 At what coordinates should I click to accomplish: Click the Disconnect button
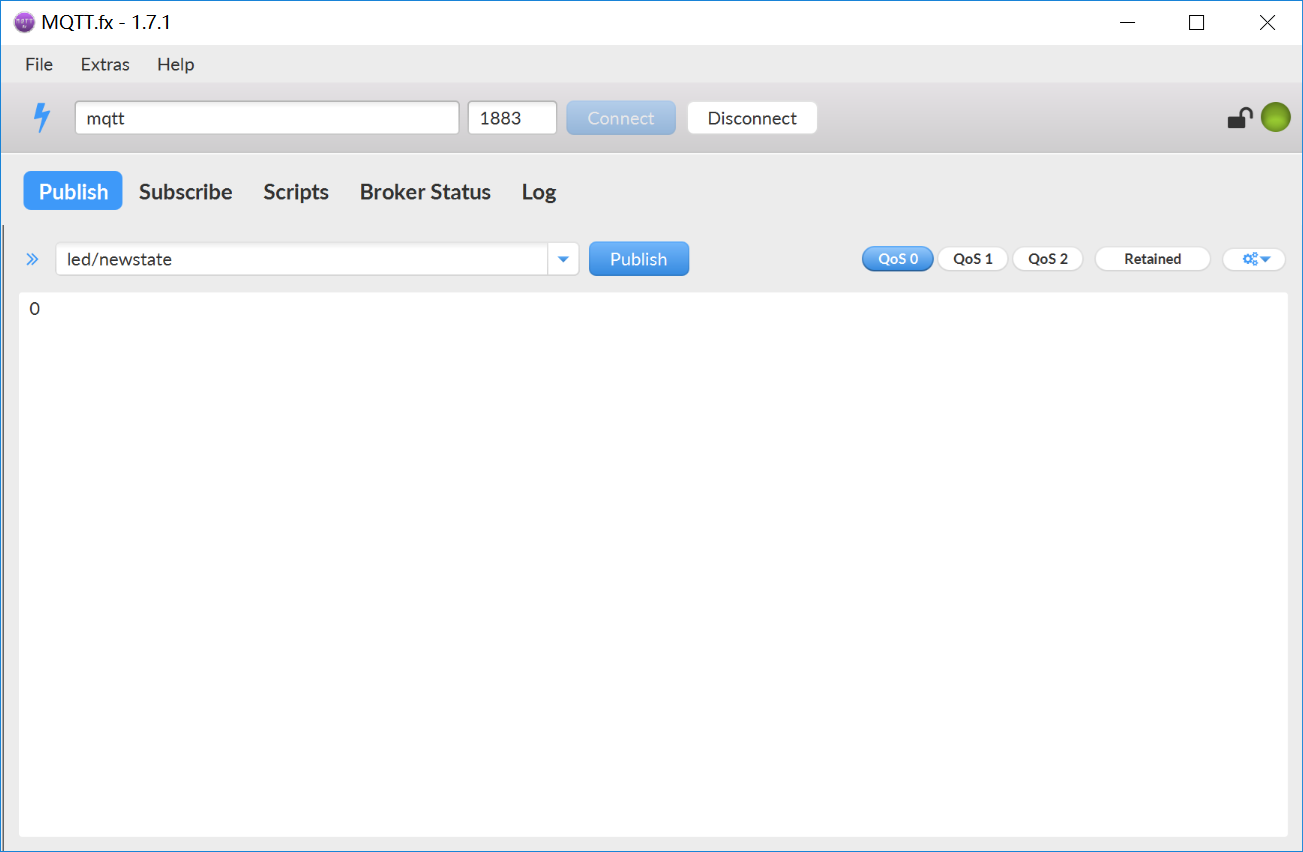[752, 118]
